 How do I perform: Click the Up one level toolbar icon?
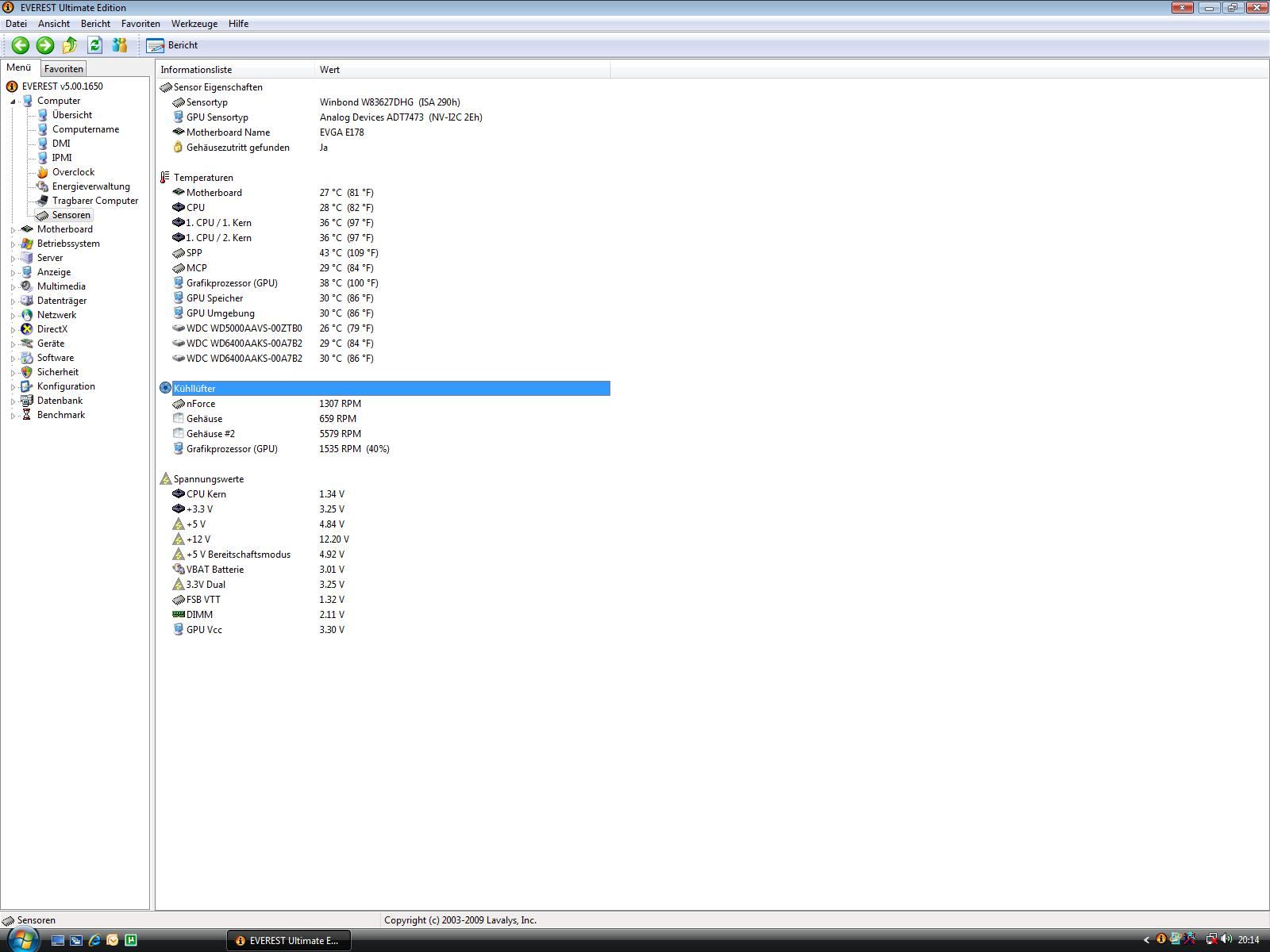(x=70, y=45)
